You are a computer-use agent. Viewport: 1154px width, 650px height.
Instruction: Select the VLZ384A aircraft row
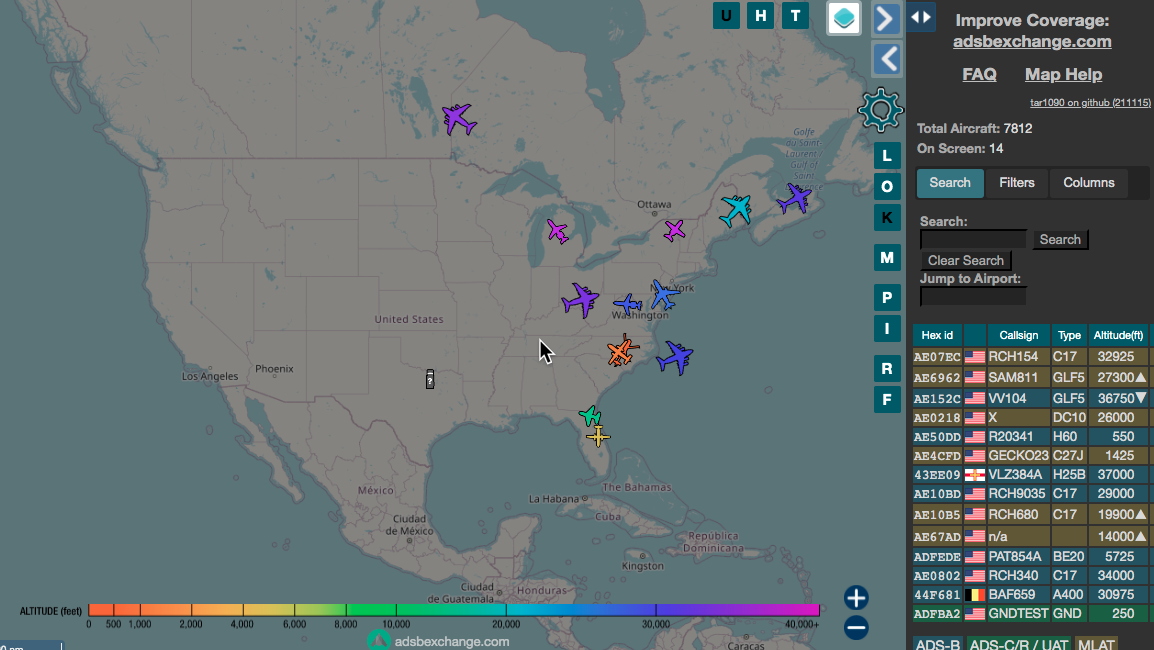coord(1030,475)
